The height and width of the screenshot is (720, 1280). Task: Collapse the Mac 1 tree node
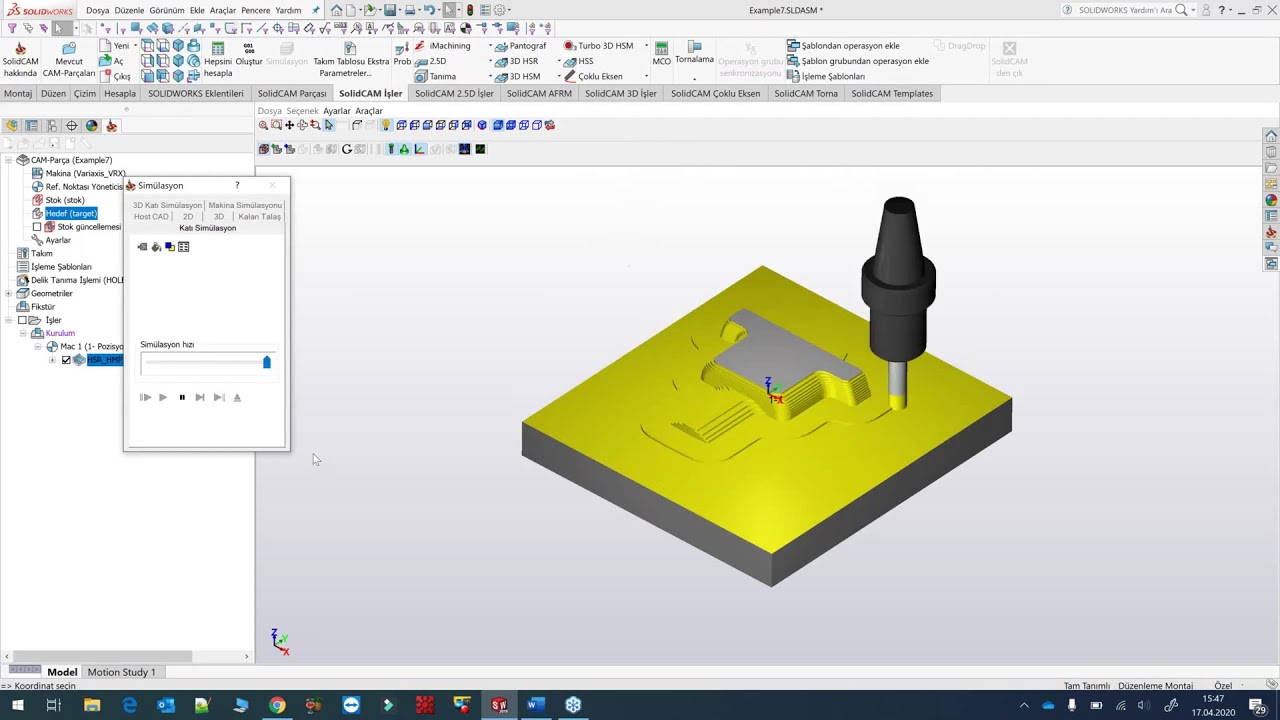[38, 347]
